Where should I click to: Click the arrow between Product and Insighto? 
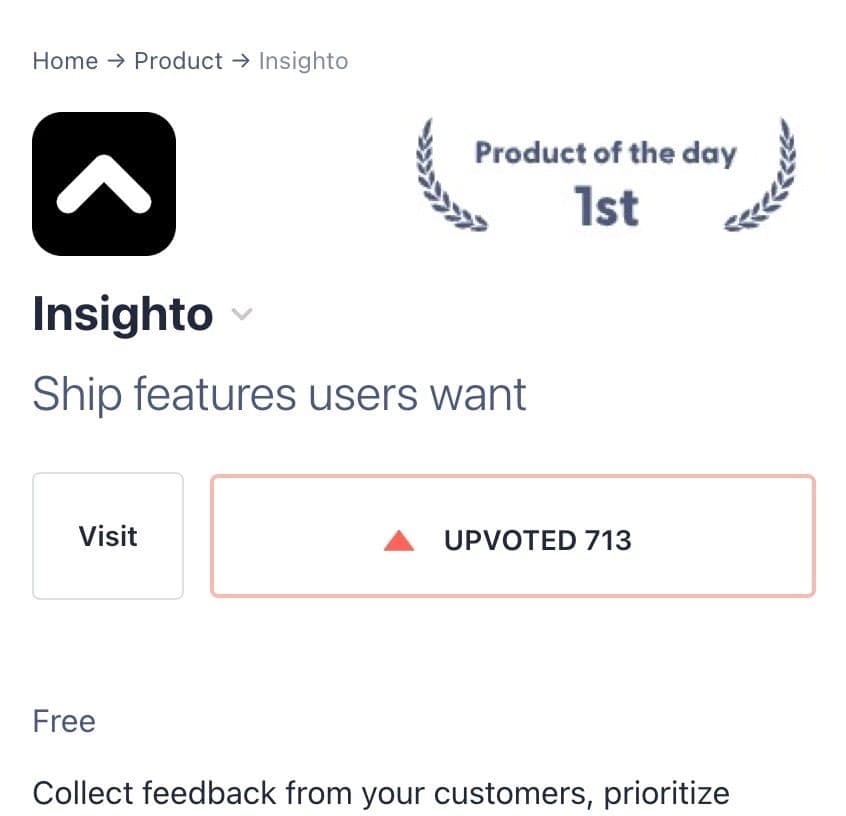point(240,61)
